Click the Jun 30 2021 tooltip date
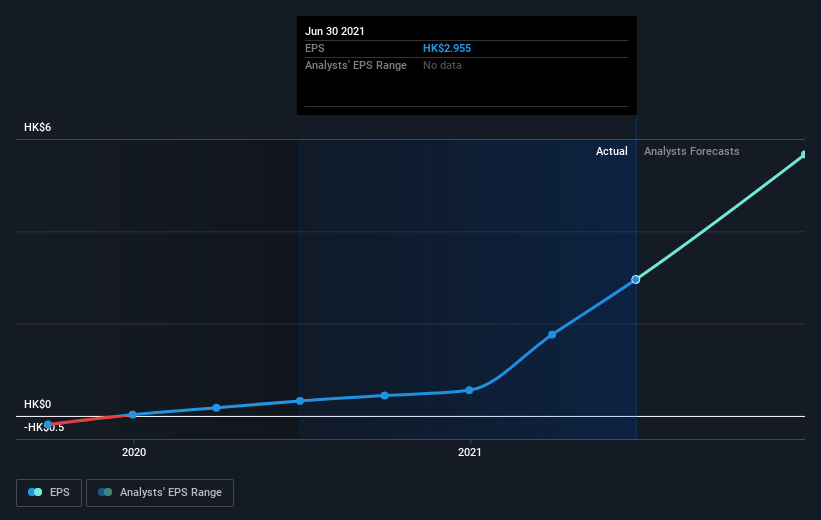This screenshot has height=520, width=821. (335, 31)
